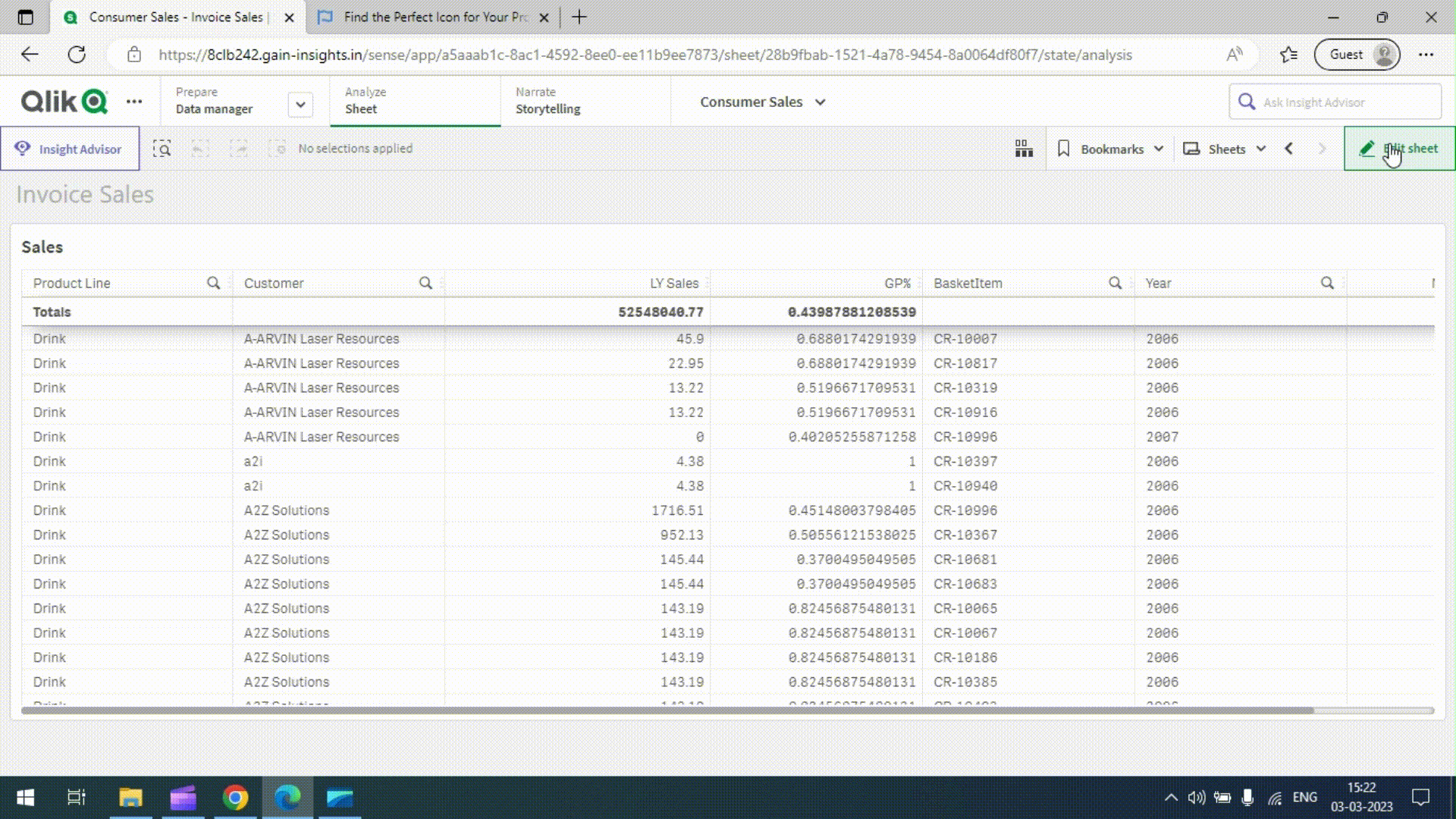This screenshot has width=1456, height=819.
Task: Expand the Prepare dropdown arrow
Action: [x=300, y=105]
